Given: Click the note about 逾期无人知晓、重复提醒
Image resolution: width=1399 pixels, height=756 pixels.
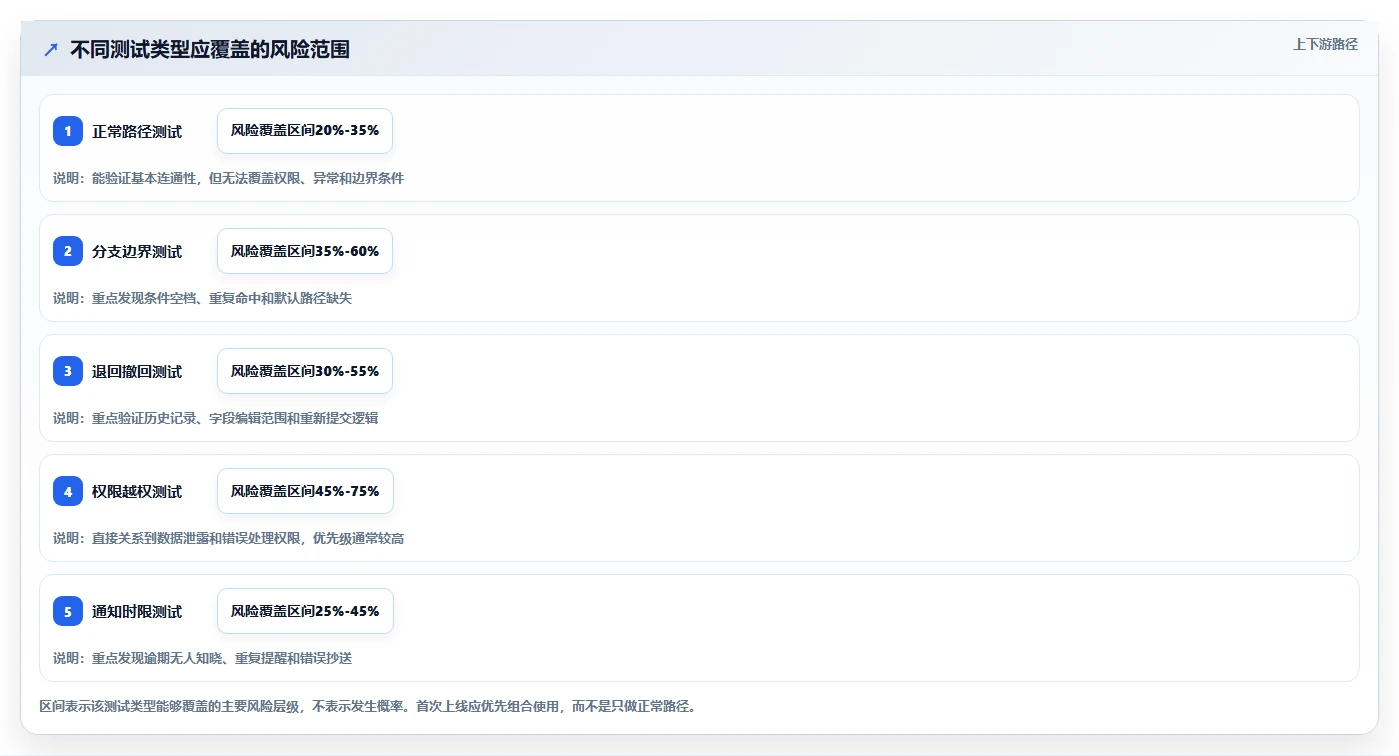Looking at the screenshot, I should (202, 658).
